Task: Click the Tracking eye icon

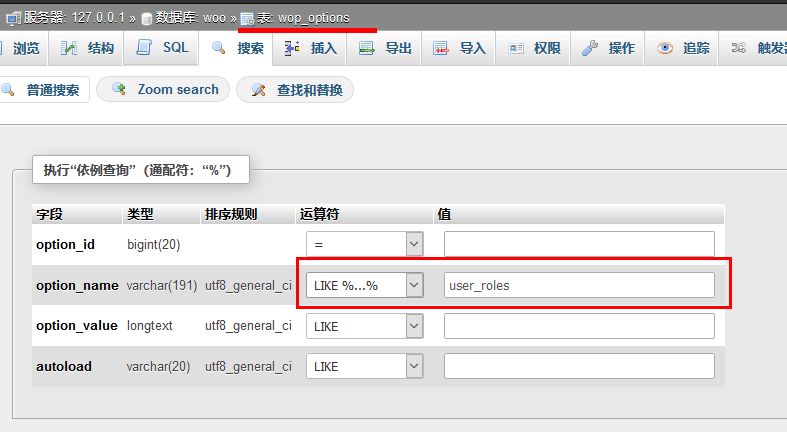Action: tap(665, 48)
